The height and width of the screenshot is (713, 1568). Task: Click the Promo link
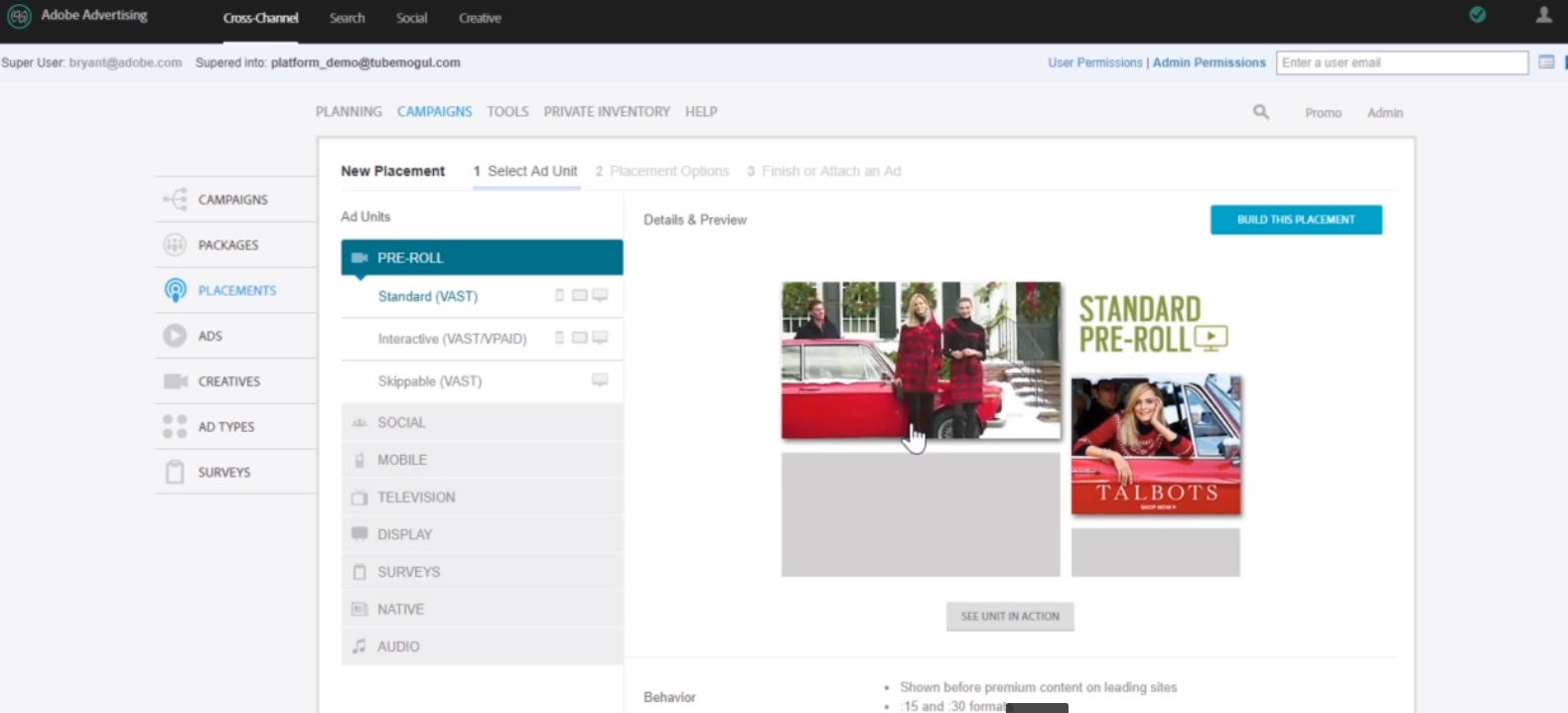(1323, 113)
